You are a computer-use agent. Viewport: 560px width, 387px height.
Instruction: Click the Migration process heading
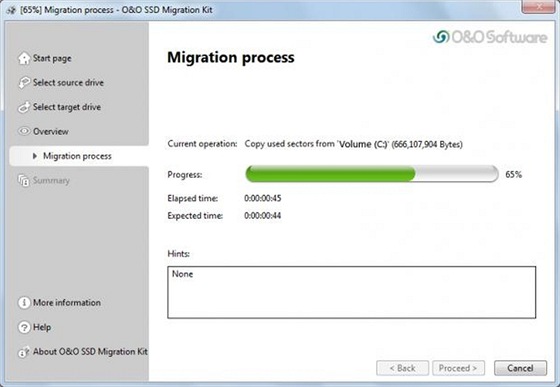point(231,57)
